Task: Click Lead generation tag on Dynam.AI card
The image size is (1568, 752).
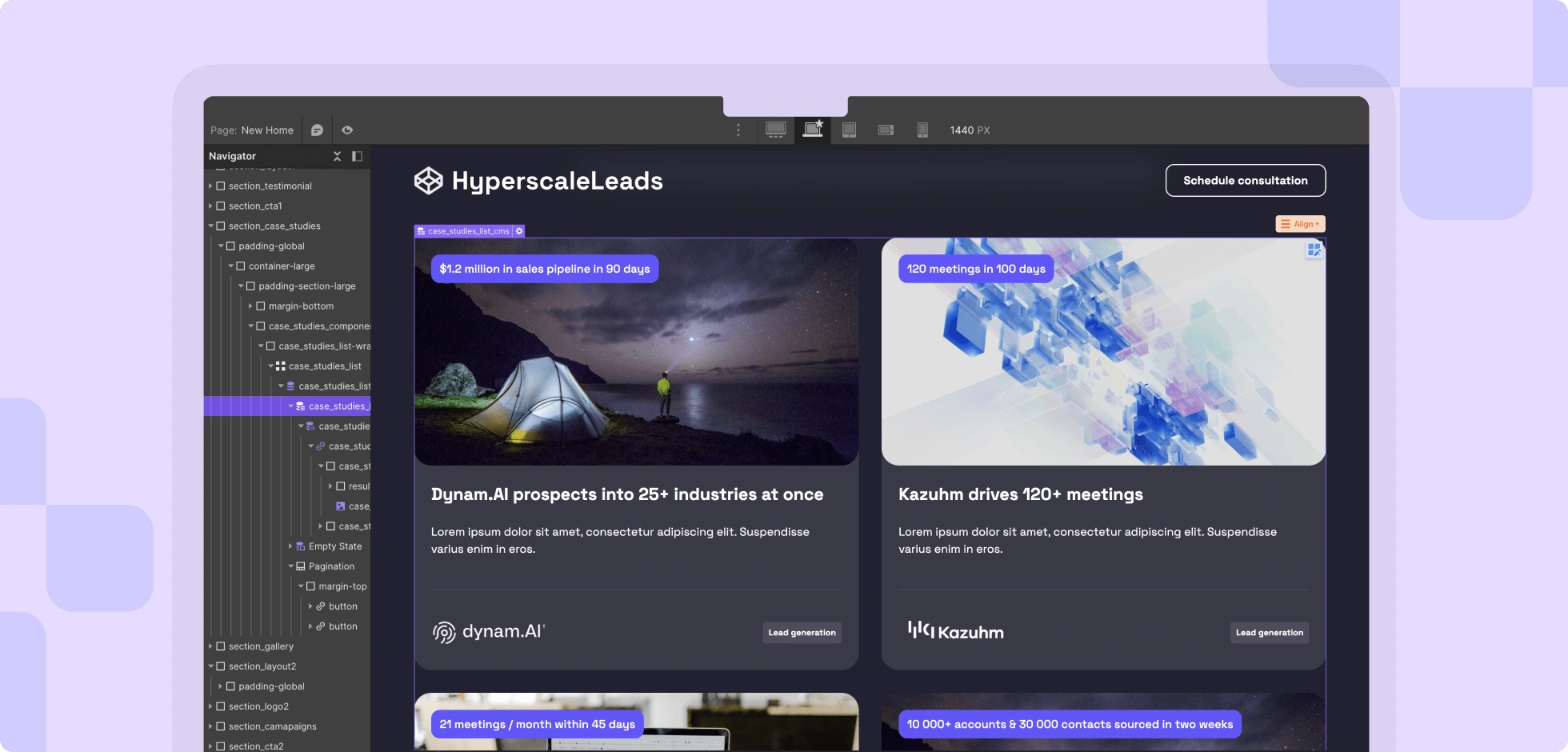Action: pos(802,633)
